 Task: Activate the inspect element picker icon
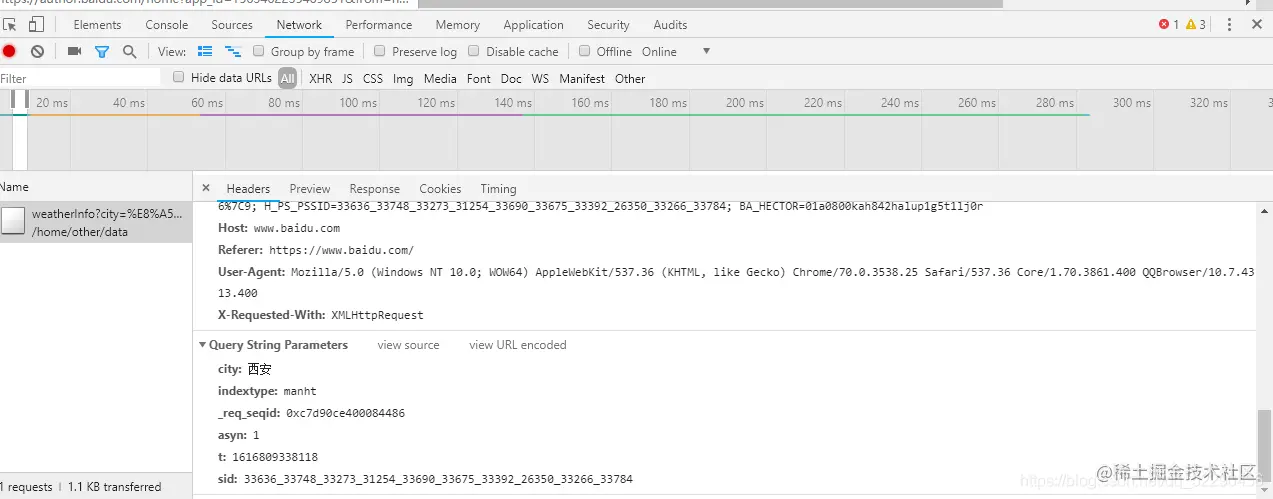pos(10,25)
